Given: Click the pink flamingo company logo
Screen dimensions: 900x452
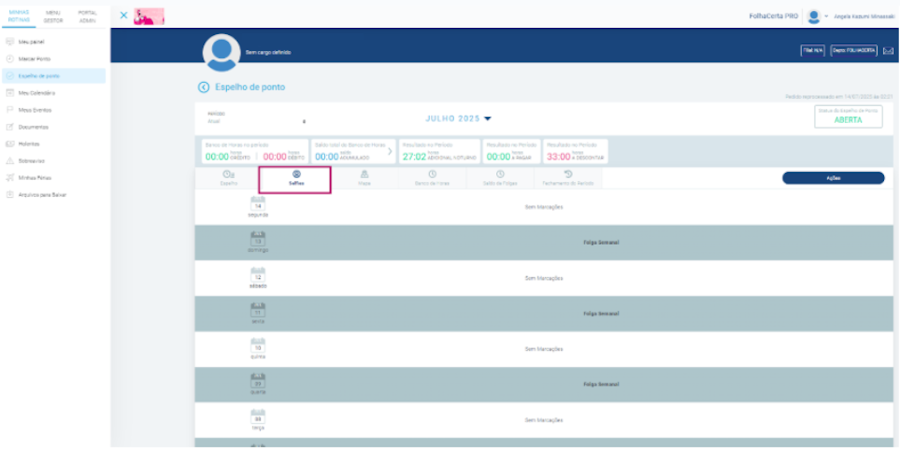Looking at the screenshot, I should (149, 17).
